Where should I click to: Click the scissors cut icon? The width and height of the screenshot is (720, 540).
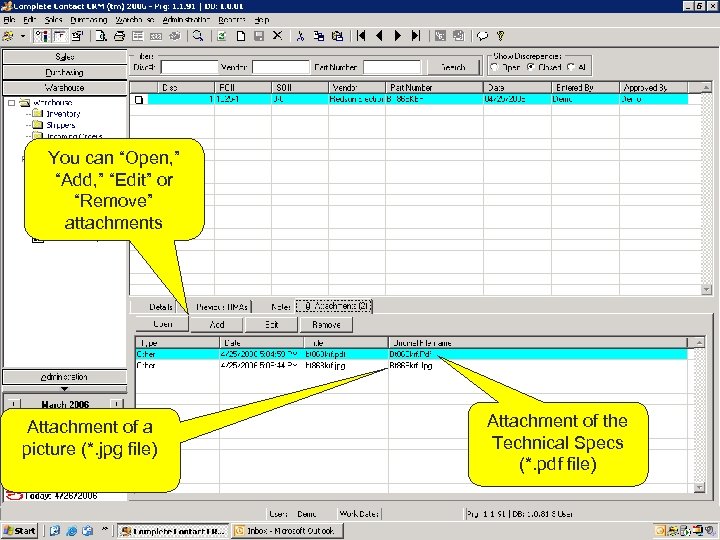[301, 36]
